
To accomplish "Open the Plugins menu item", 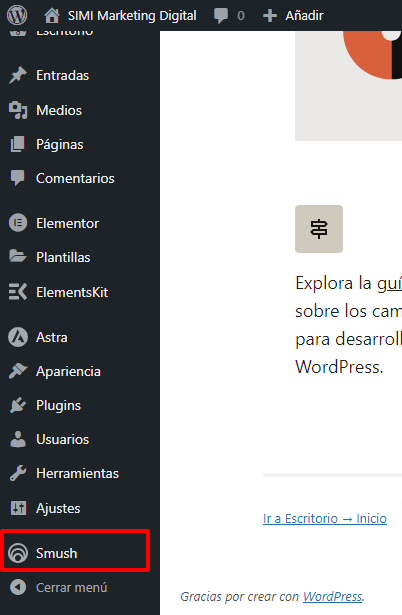I will point(58,406).
